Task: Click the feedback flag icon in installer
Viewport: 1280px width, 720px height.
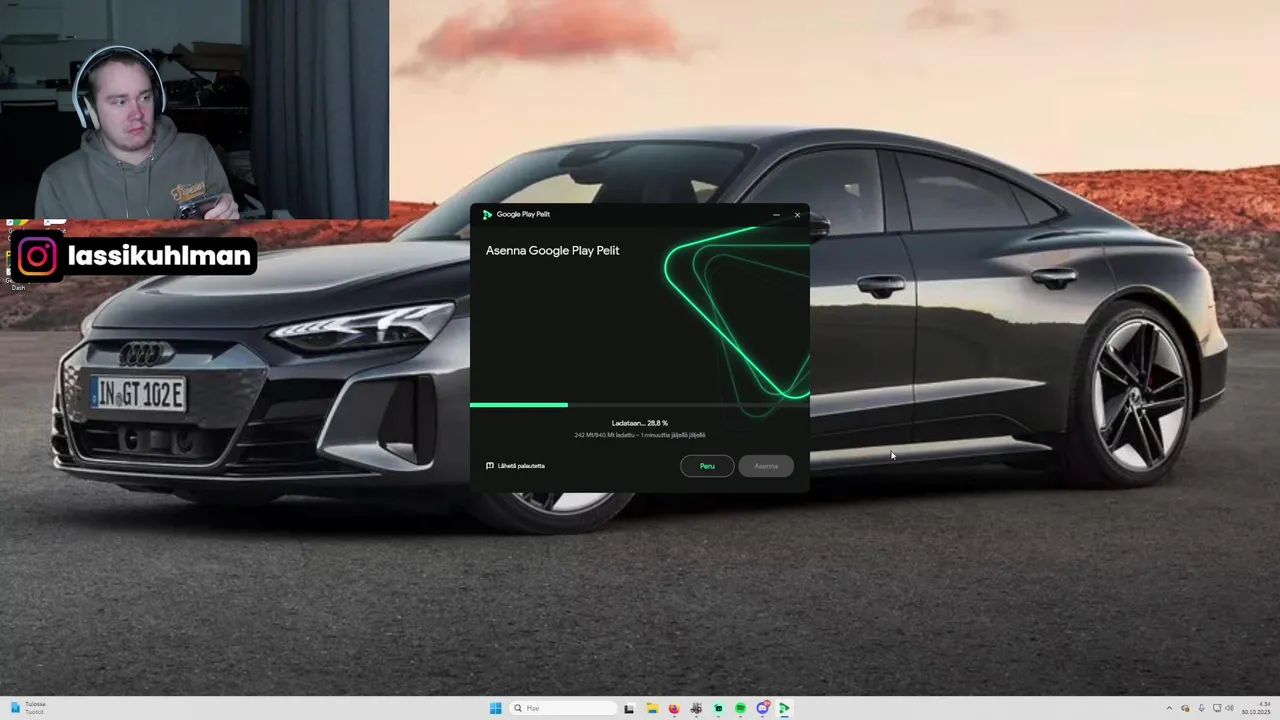Action: pyautogui.click(x=490, y=466)
